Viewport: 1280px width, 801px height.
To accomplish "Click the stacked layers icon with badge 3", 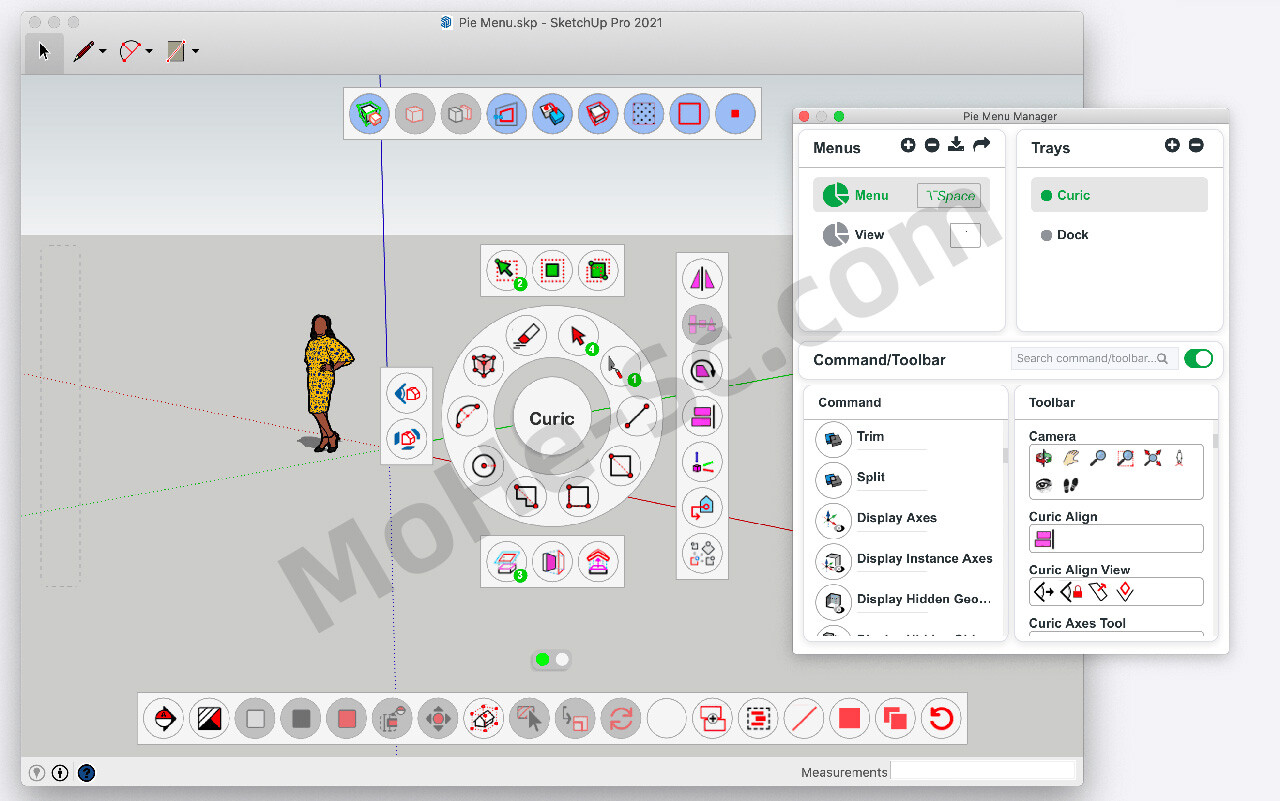I will (x=506, y=561).
